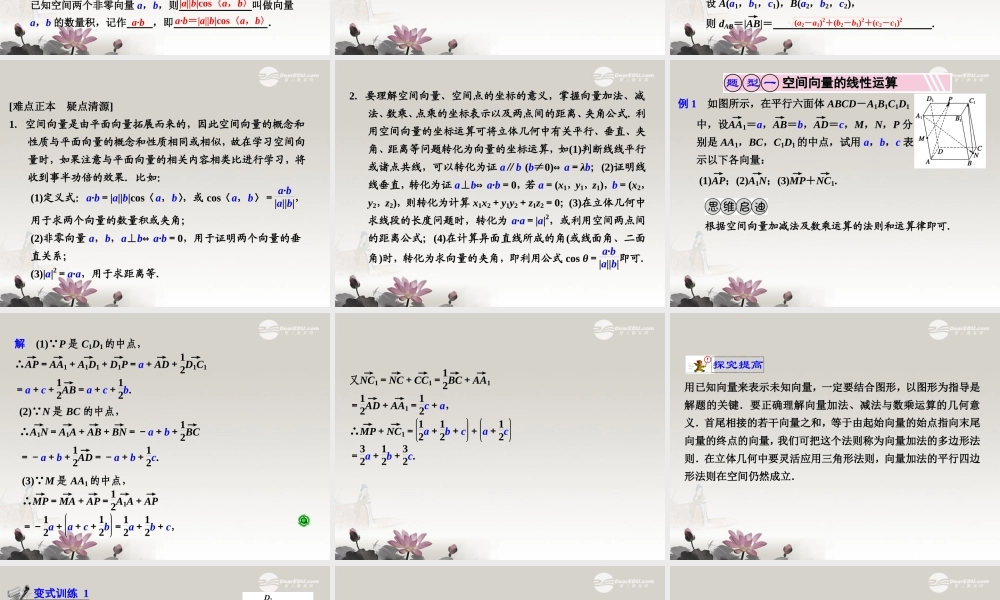Click the line (2)非零向量 a, b, a⊥b⇔a·b=0
The height and width of the screenshot is (600, 1000).
coord(165,238)
